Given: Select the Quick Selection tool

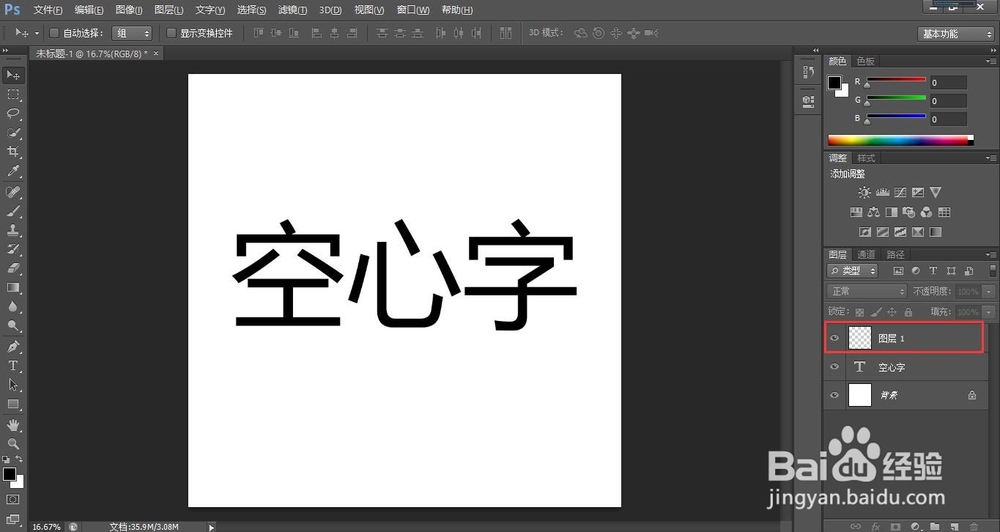Looking at the screenshot, I should click(13, 133).
